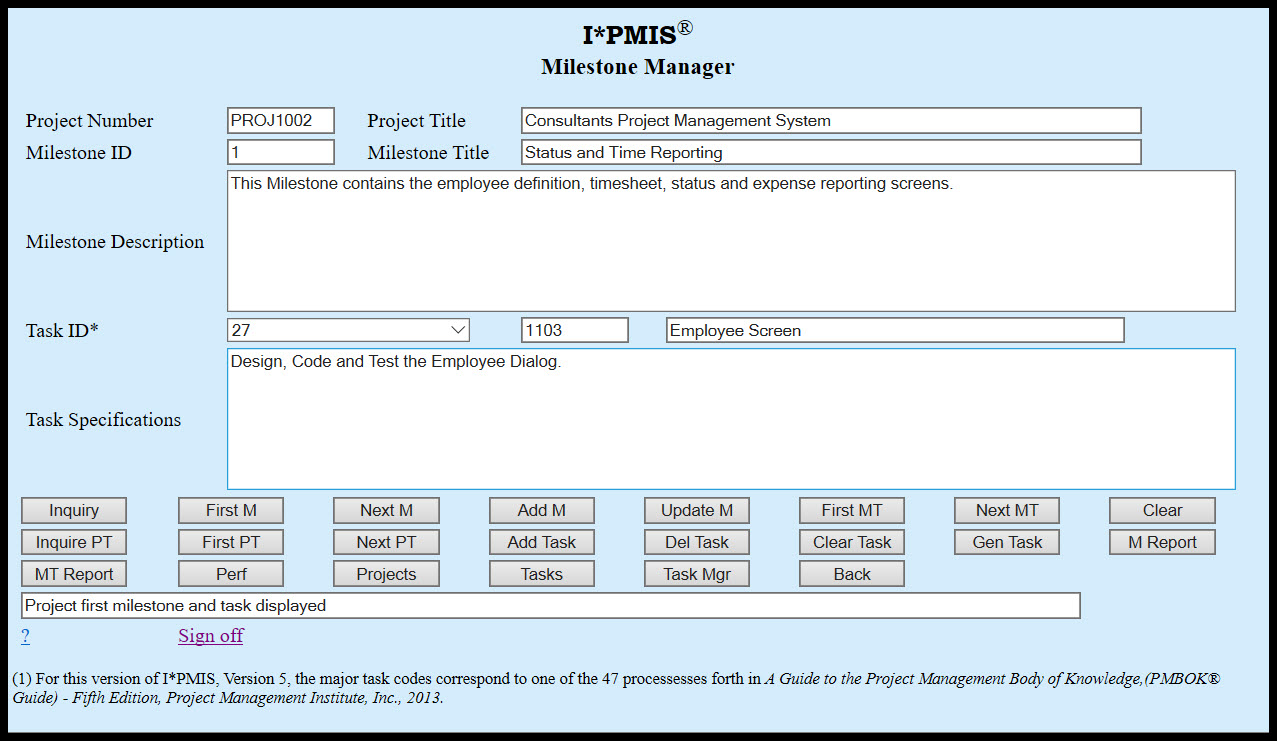Click into the Project Number field

[280, 121]
